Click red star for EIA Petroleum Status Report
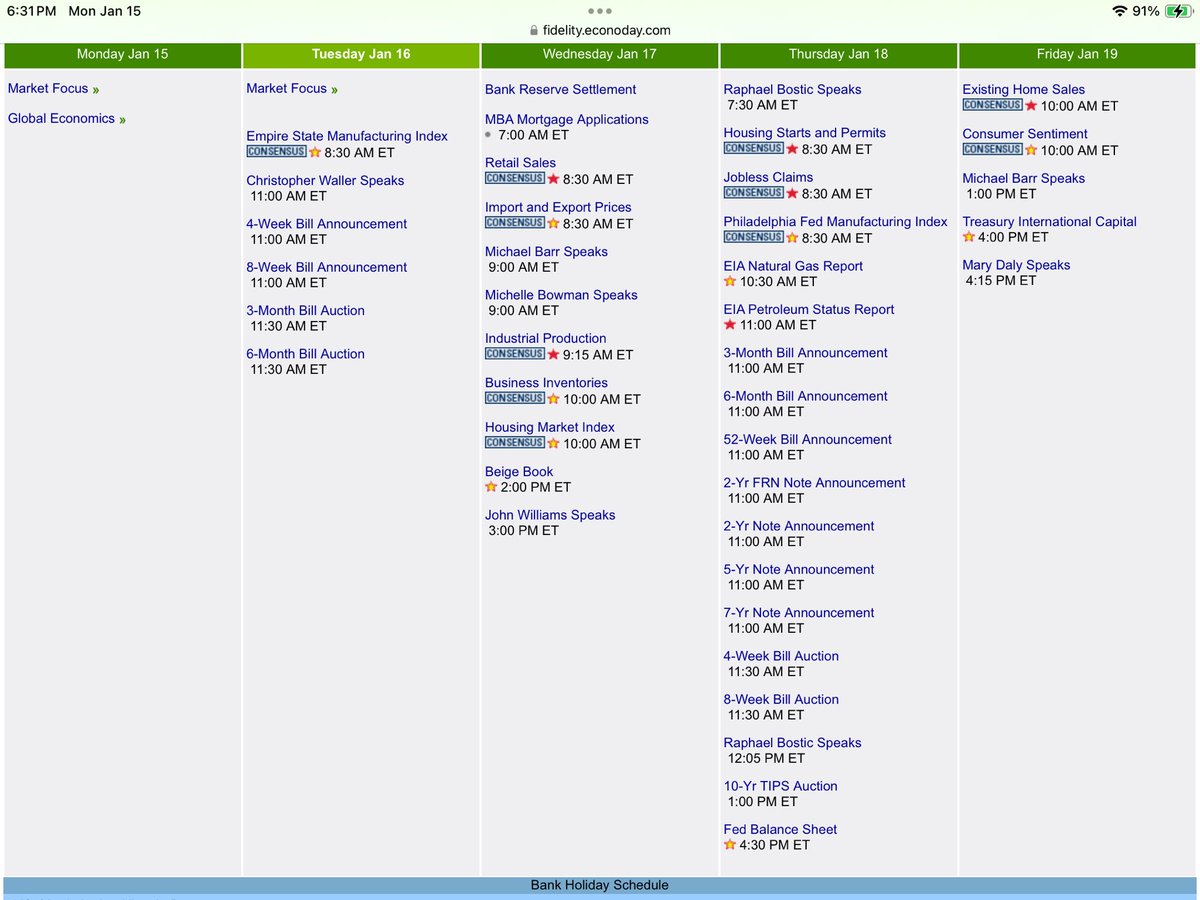1200x900 pixels. coord(730,324)
